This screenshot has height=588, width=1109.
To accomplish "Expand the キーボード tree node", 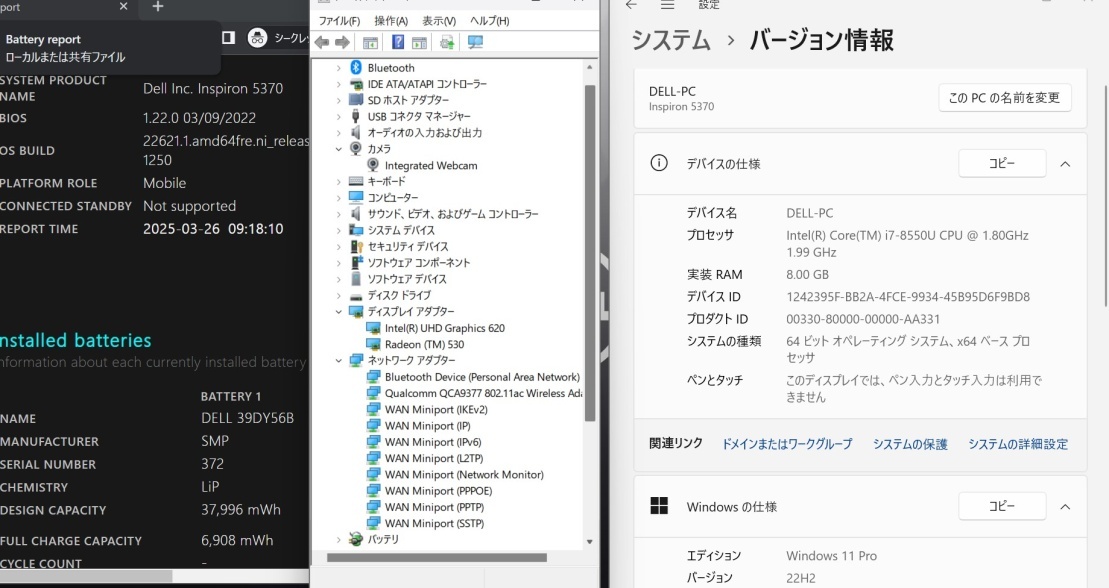I will pos(338,182).
